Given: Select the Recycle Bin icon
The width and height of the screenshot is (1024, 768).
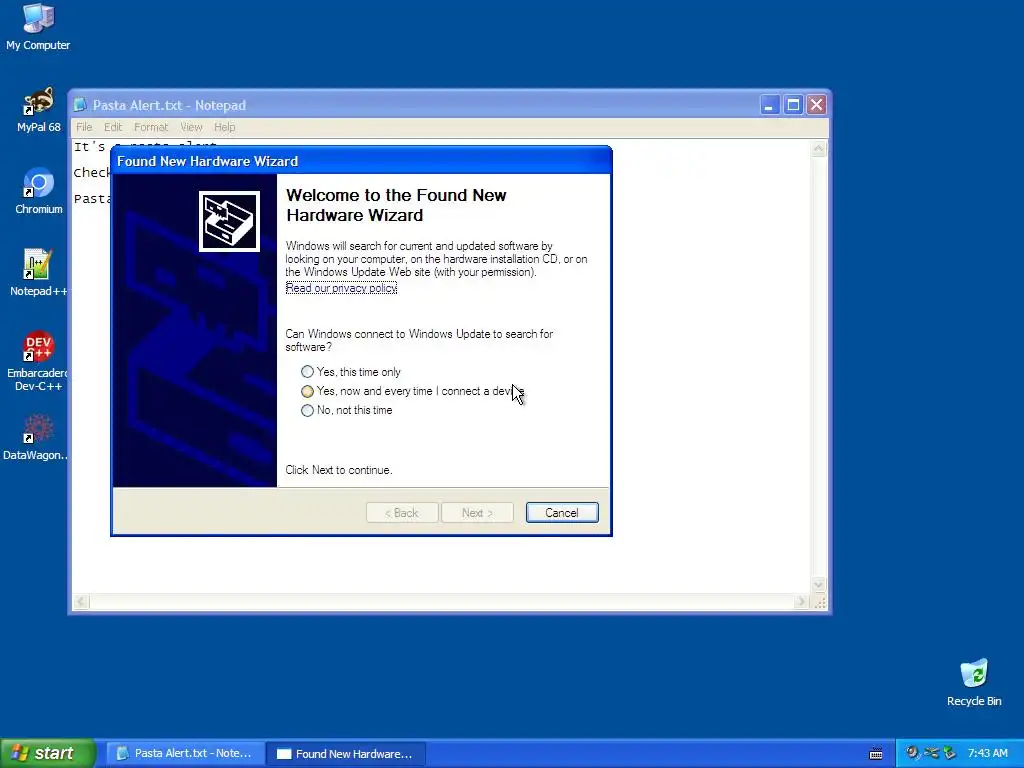Looking at the screenshot, I should (x=974, y=682).
